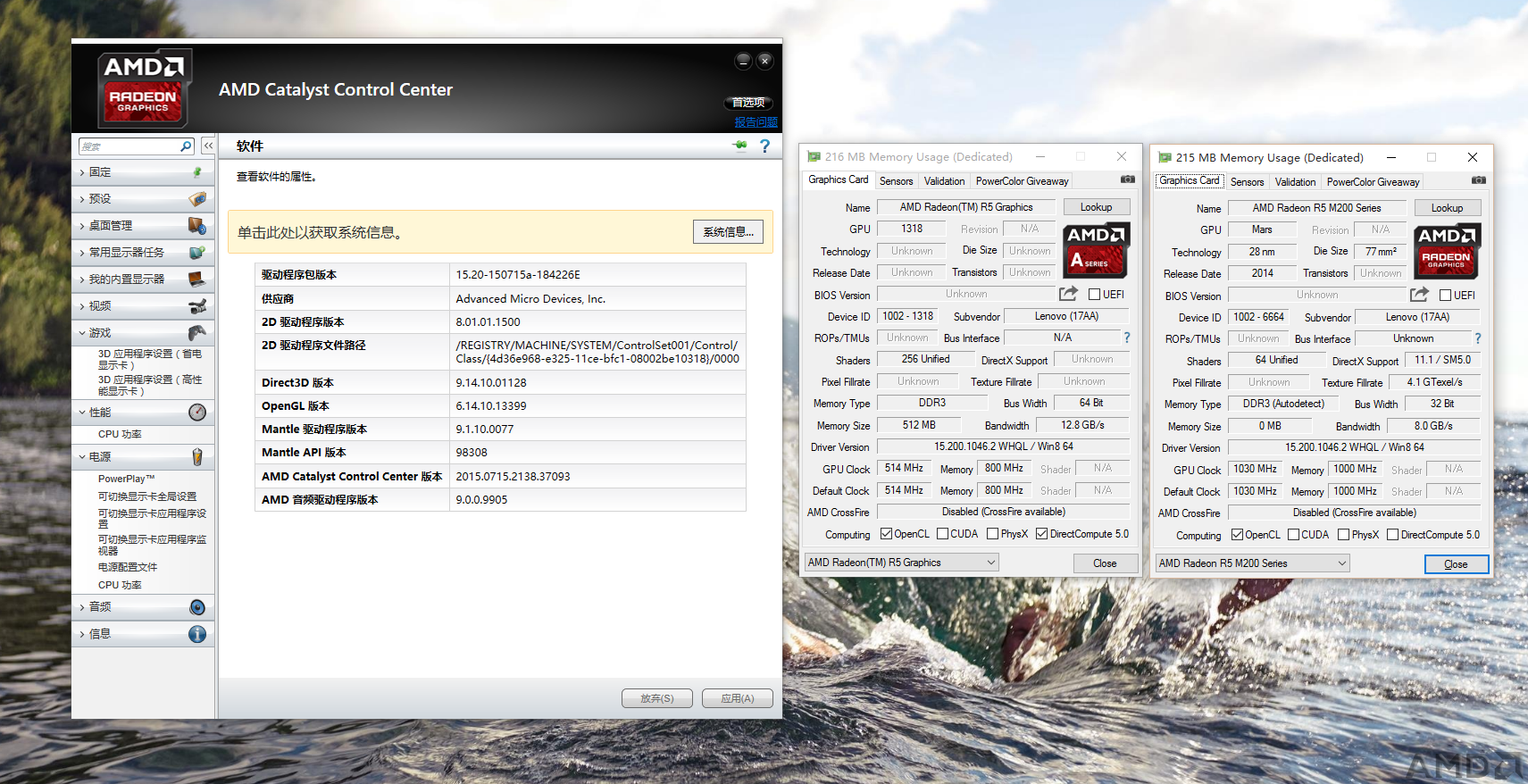Image resolution: width=1528 pixels, height=784 pixels.
Task: Click the Close button in R5 M200 GPU-Z window
Action: (x=1456, y=563)
